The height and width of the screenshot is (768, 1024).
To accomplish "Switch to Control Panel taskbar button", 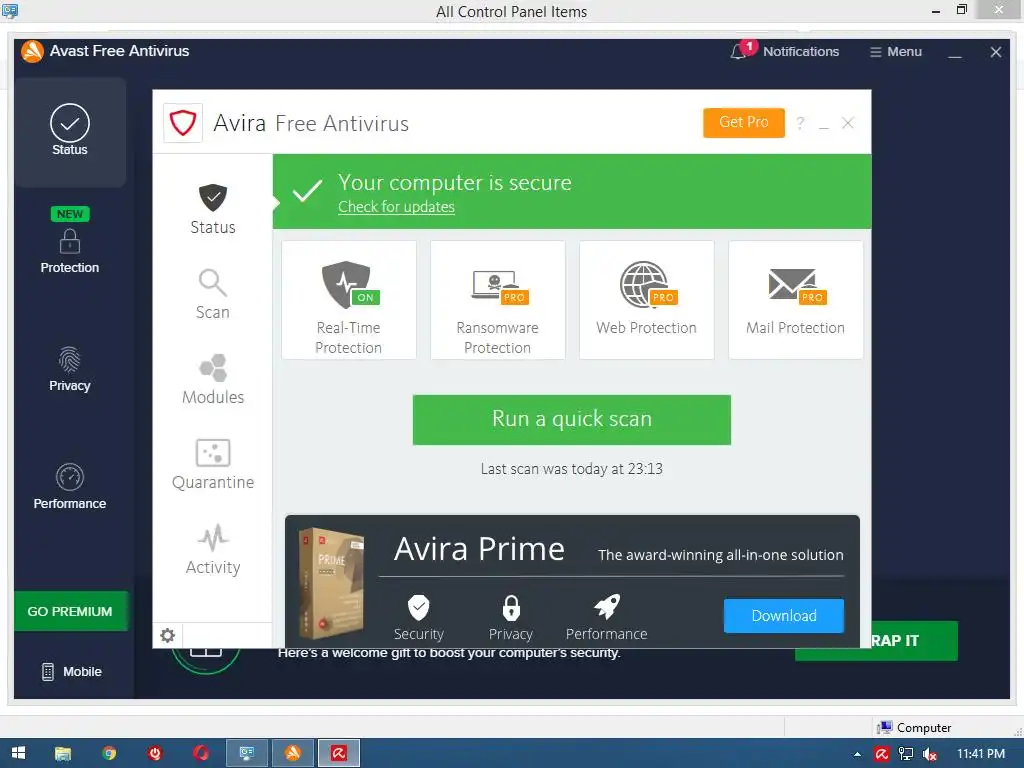I will click(247, 753).
